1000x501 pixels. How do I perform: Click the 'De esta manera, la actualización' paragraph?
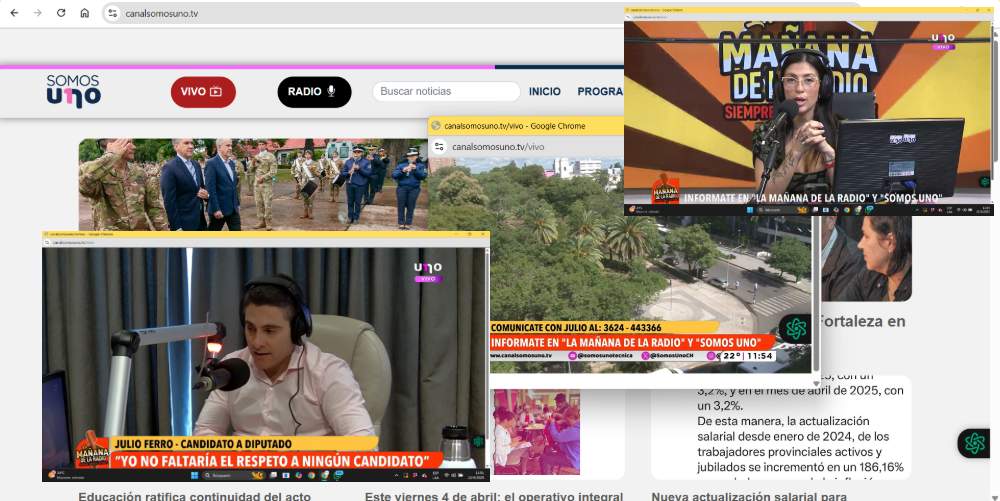801,444
